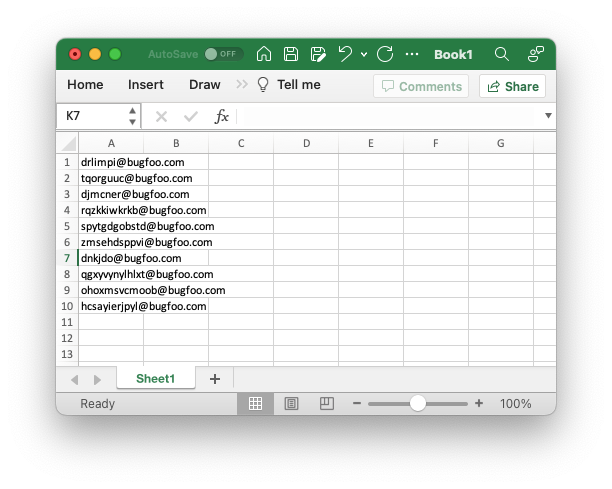The width and height of the screenshot is (612, 489).
Task: Click the 100% zoom level
Action: (515, 404)
